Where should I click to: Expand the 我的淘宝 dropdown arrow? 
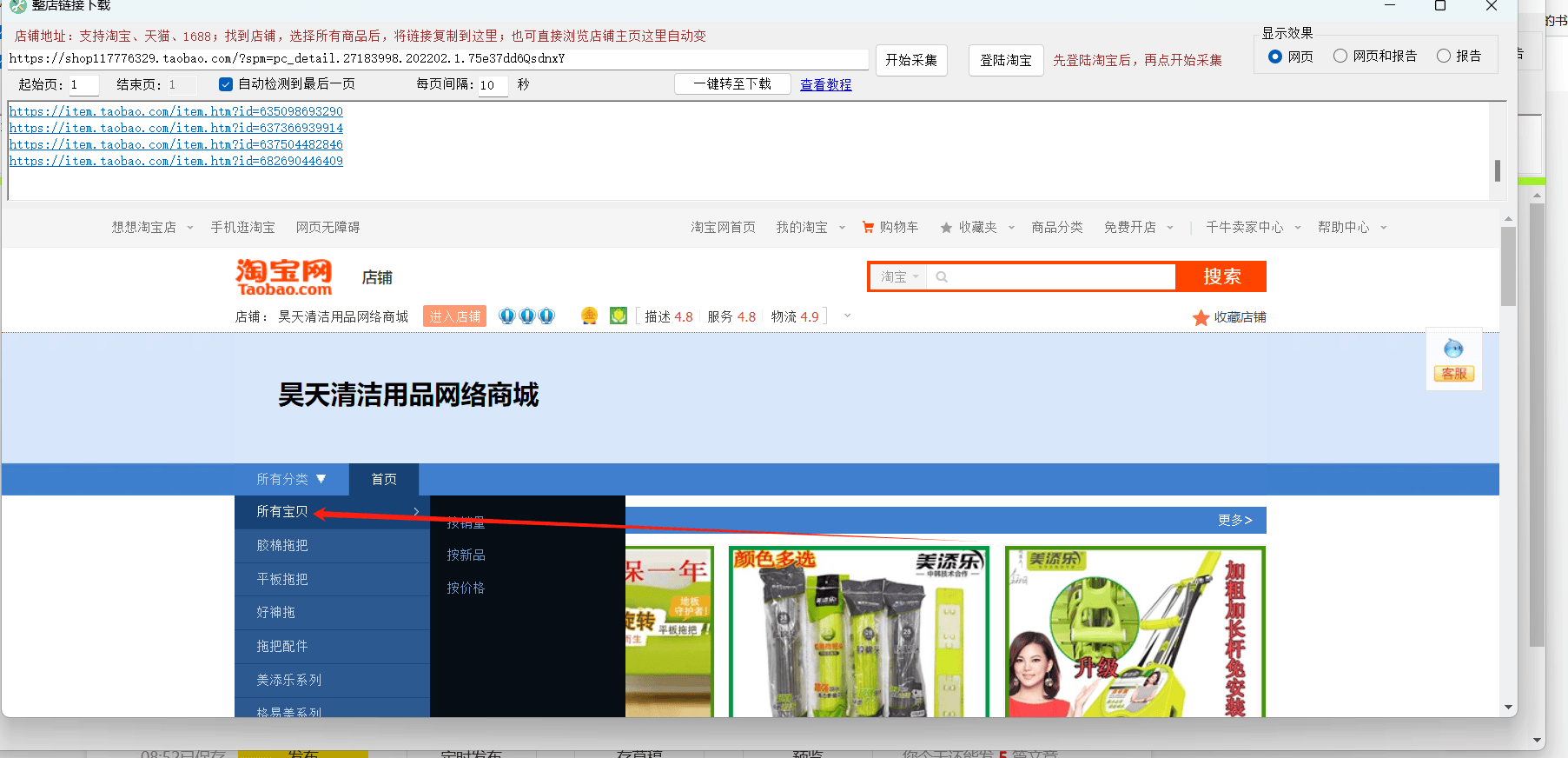coord(842,228)
